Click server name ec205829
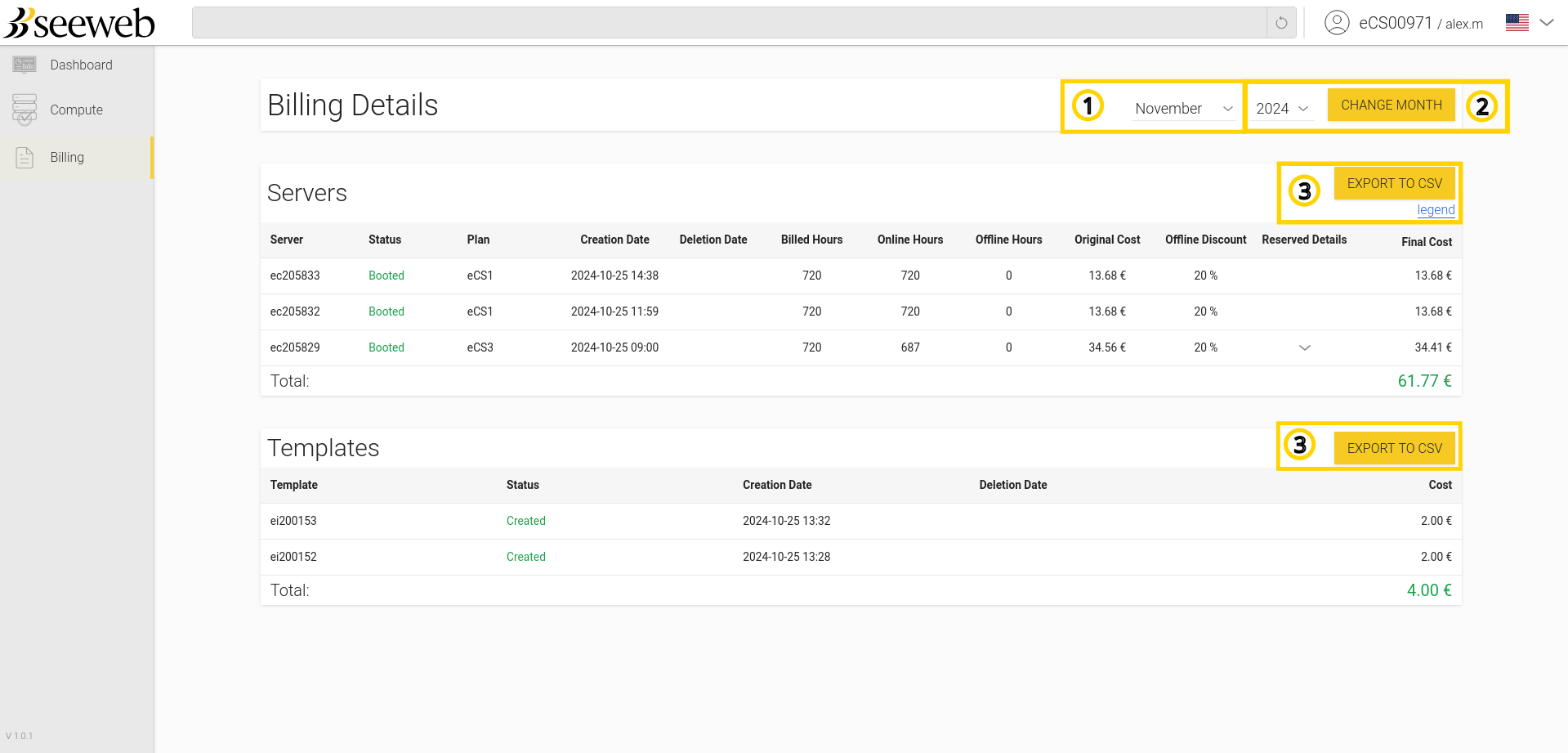This screenshot has height=753, width=1568. 295,347
